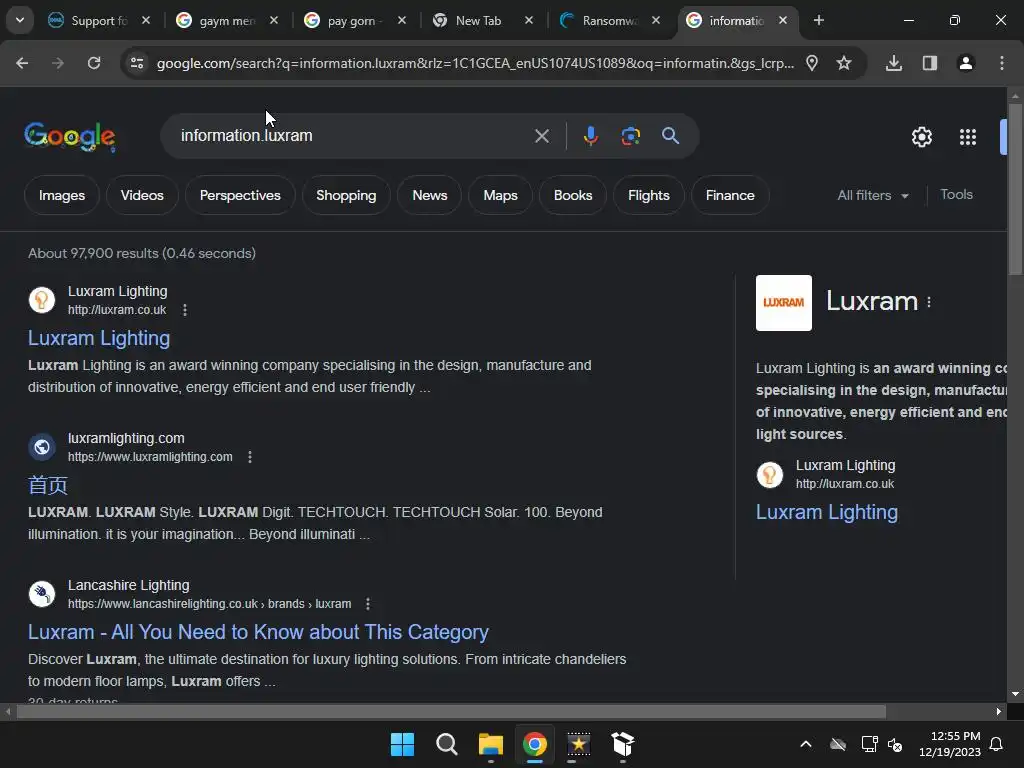The image size is (1024, 768).
Task: Click the address bar URL
Action: click(x=475, y=63)
